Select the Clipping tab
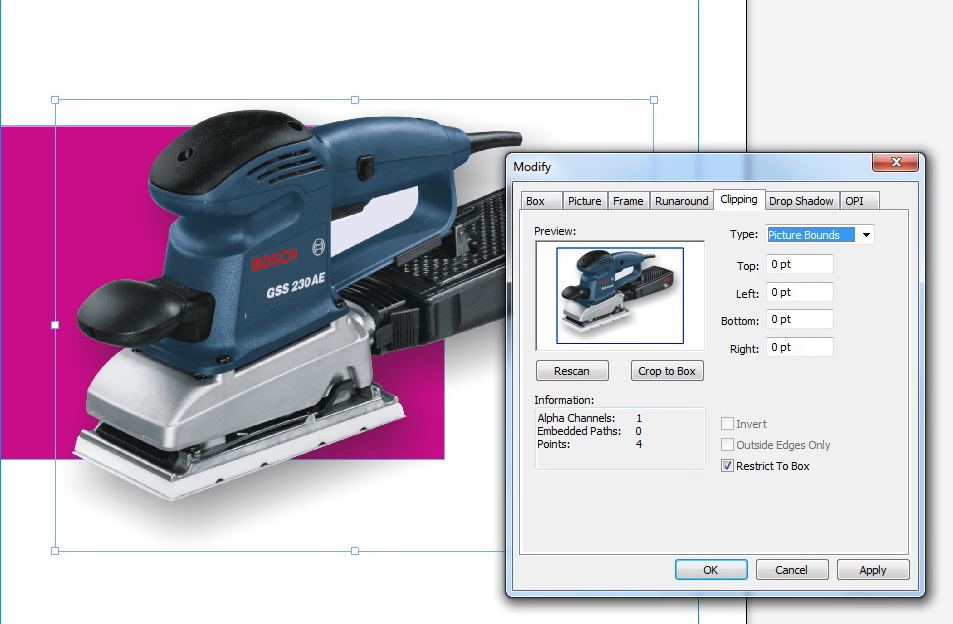Screen dimensions: 953x624 [738, 199]
